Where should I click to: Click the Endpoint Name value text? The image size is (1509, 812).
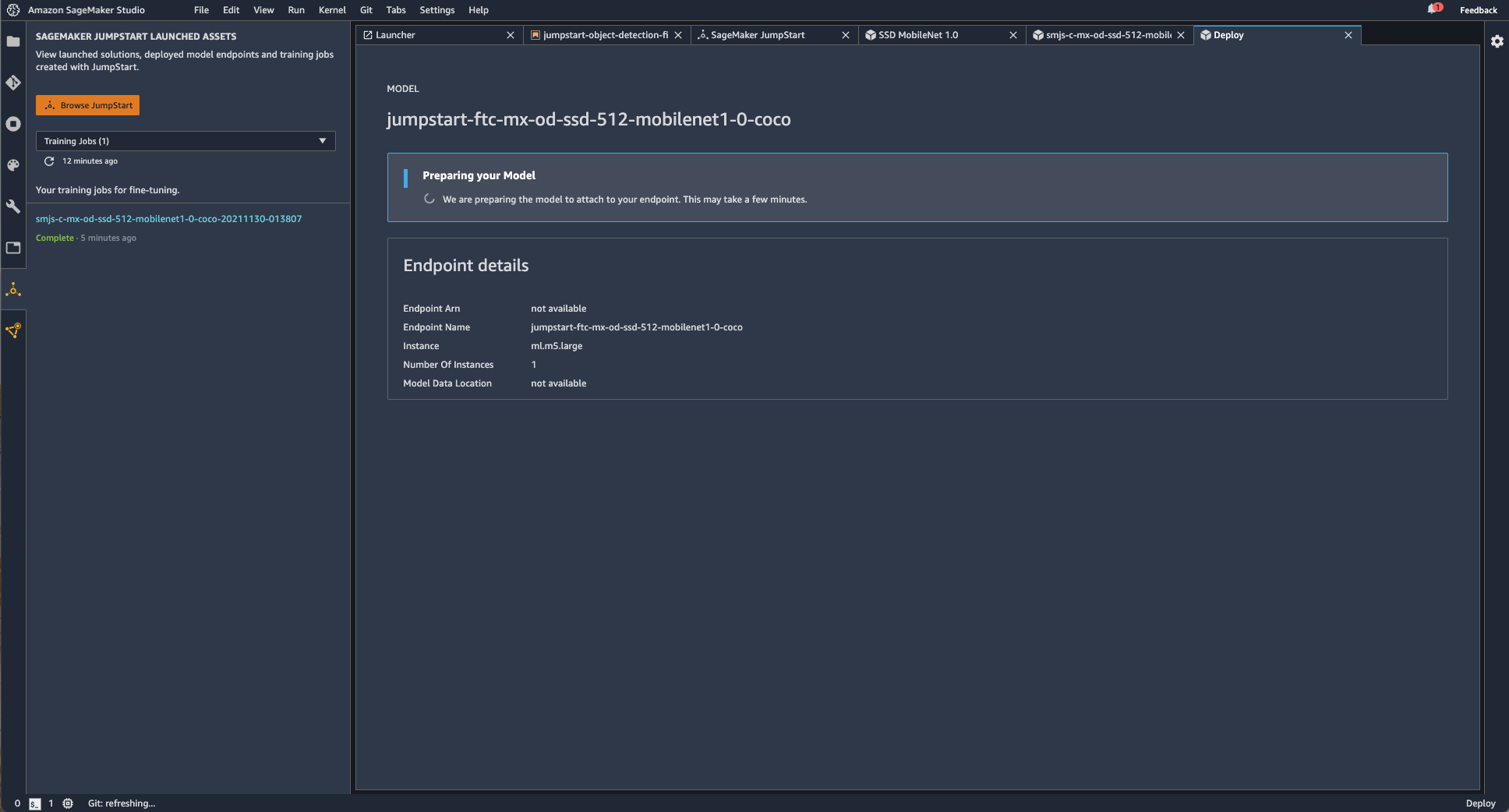click(637, 327)
